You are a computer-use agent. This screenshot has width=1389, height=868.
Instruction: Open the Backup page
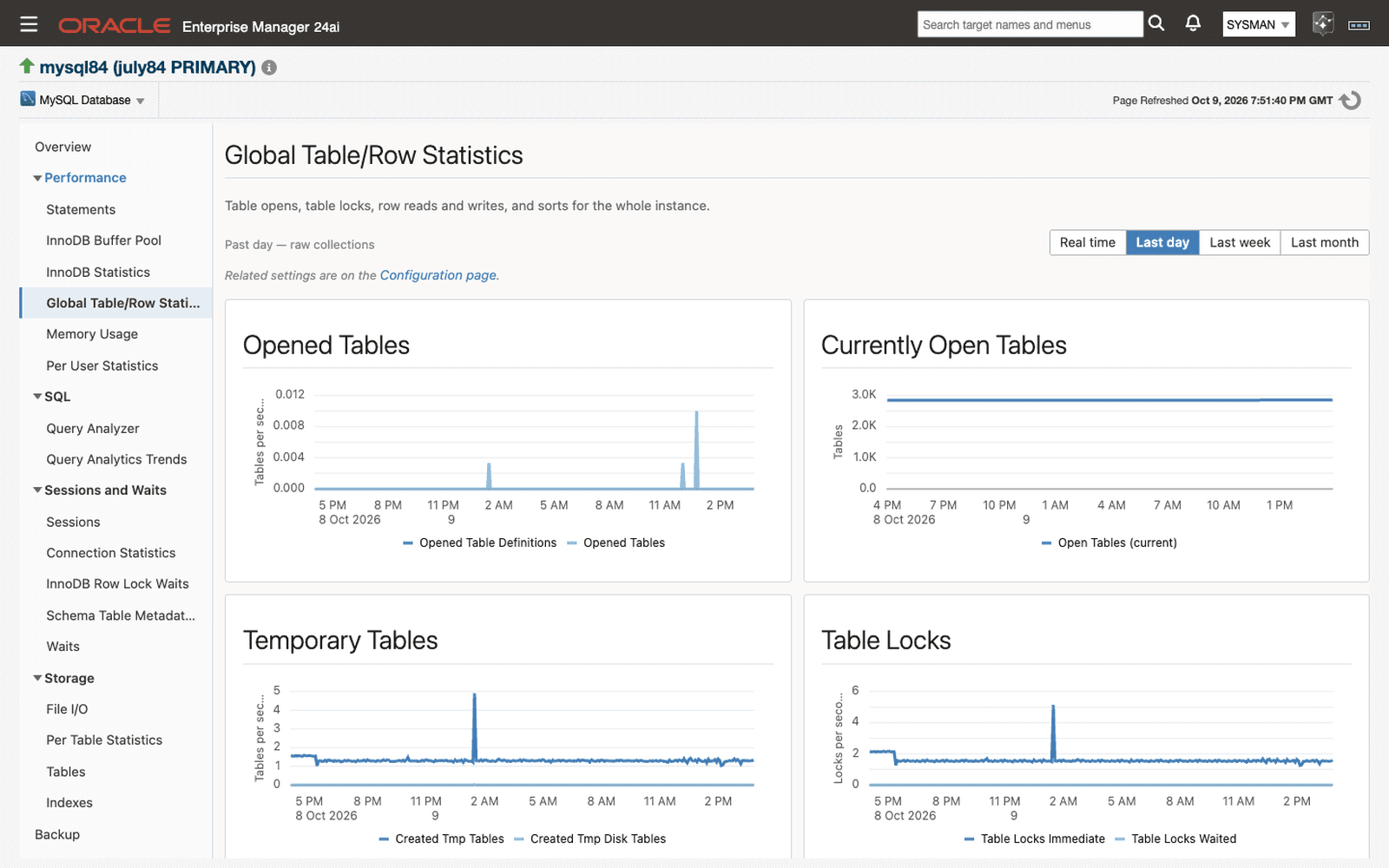pos(57,834)
